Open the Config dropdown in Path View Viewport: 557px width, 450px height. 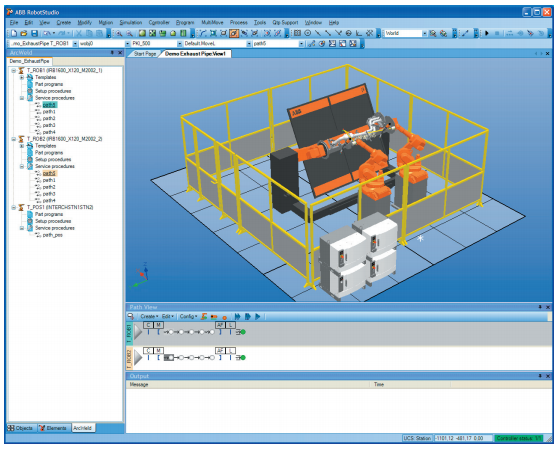pos(188,316)
